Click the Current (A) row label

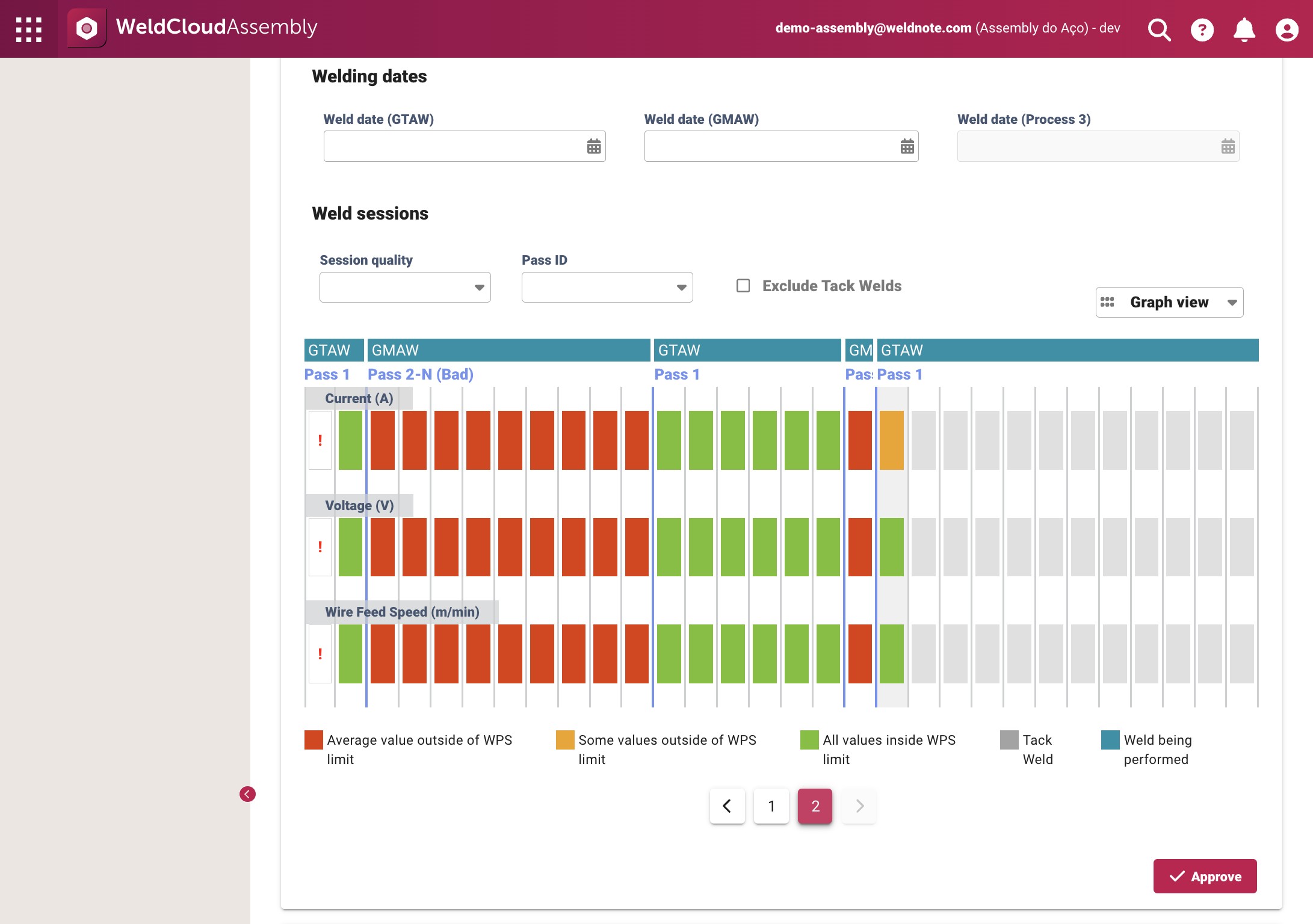coord(359,398)
